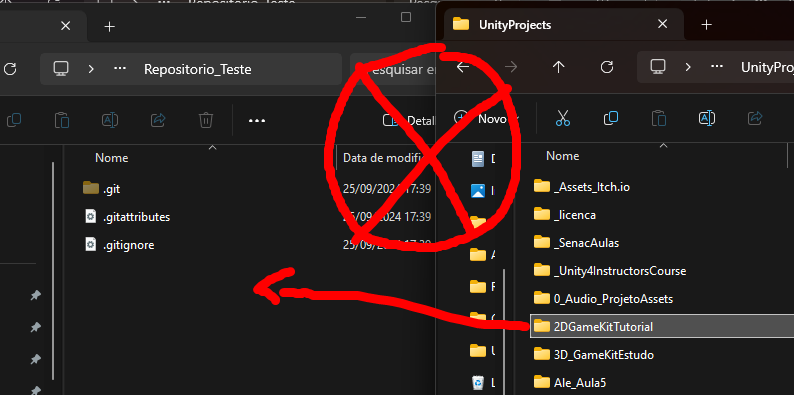Select 0_Audio_ProjetoAssets folder
794x395 pixels.
click(604, 299)
